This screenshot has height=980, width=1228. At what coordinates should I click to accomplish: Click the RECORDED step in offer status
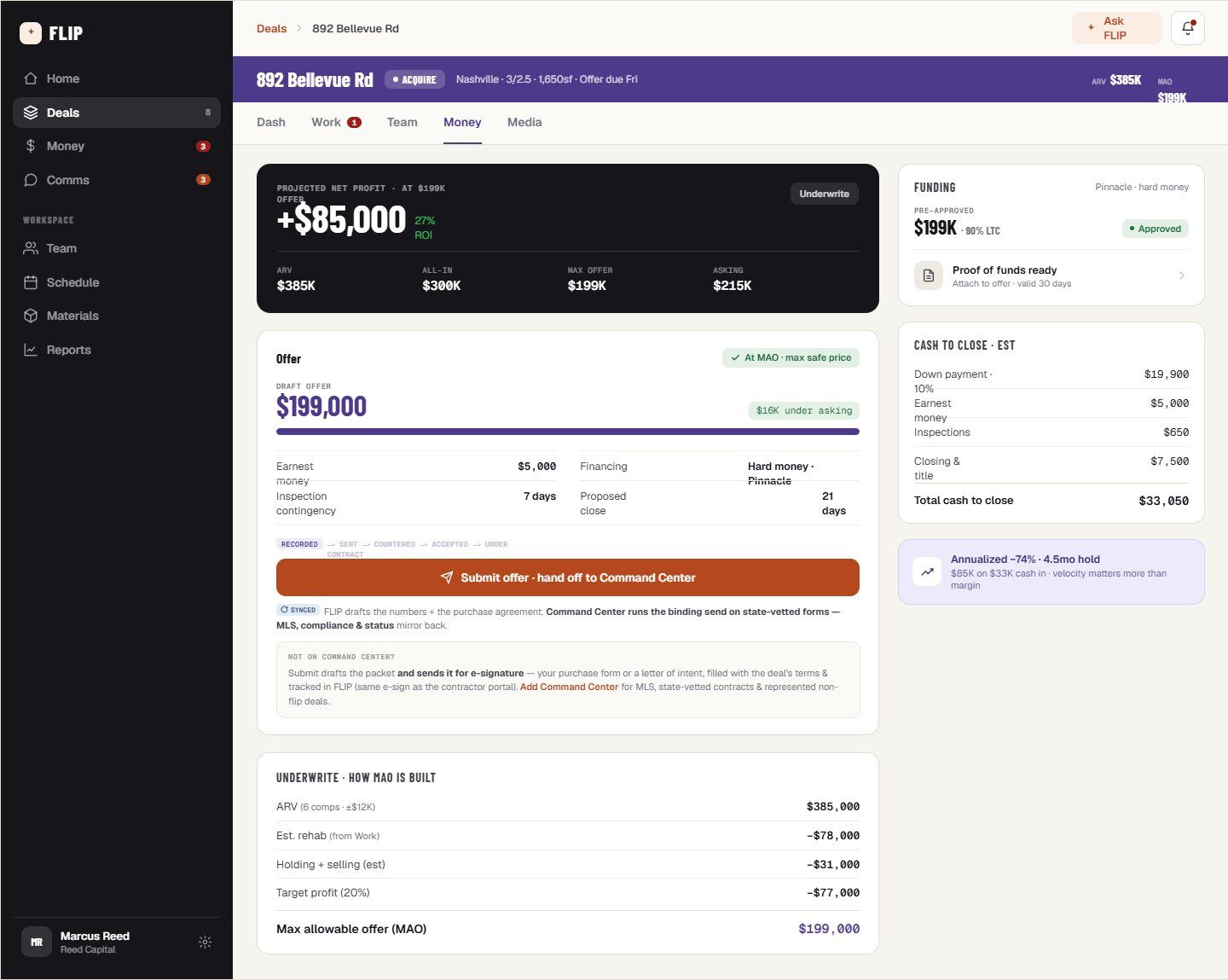(x=299, y=544)
